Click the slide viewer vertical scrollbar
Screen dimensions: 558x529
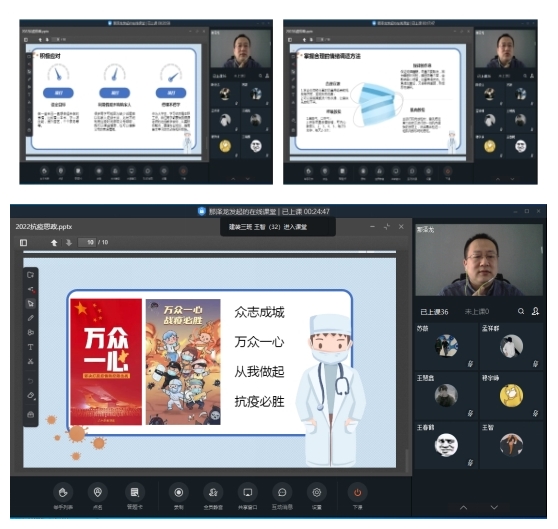click(x=407, y=461)
